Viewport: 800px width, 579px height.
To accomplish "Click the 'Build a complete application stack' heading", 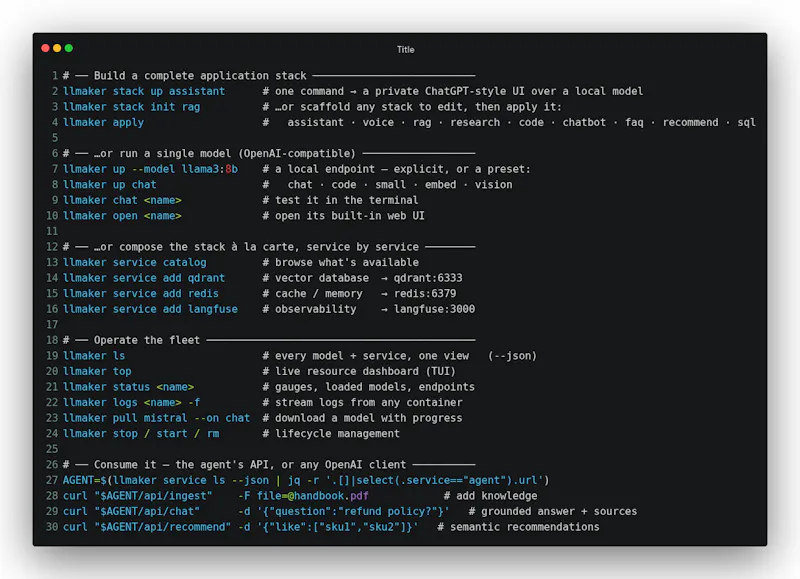I will [x=200, y=75].
